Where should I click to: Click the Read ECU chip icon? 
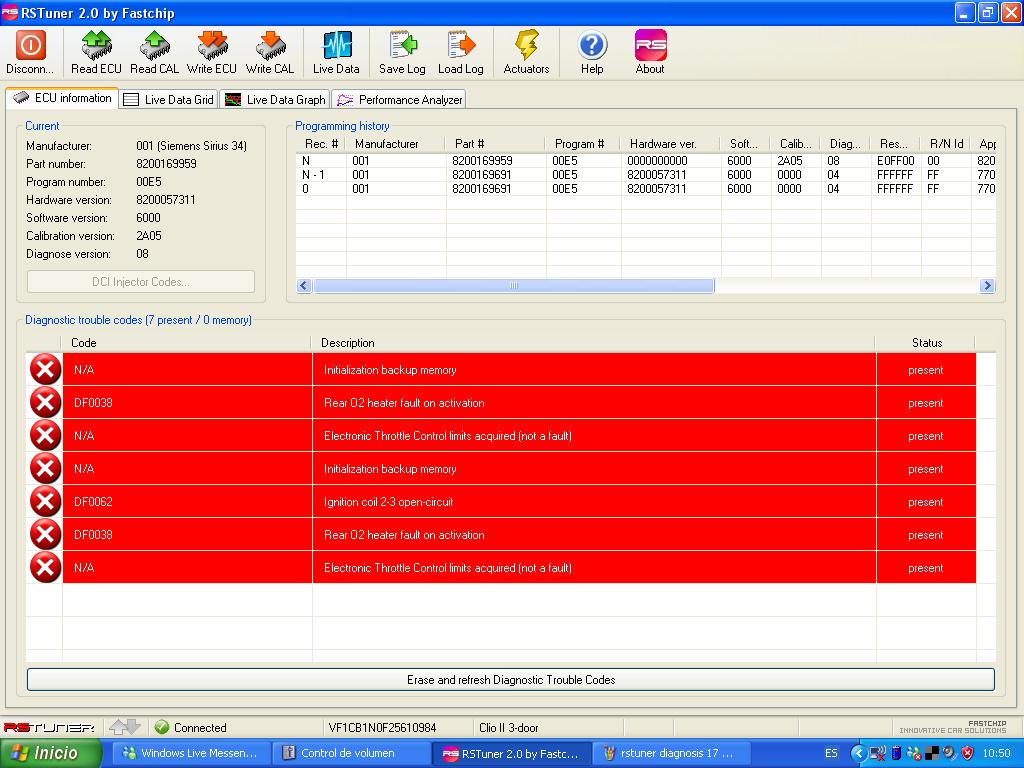[96, 46]
